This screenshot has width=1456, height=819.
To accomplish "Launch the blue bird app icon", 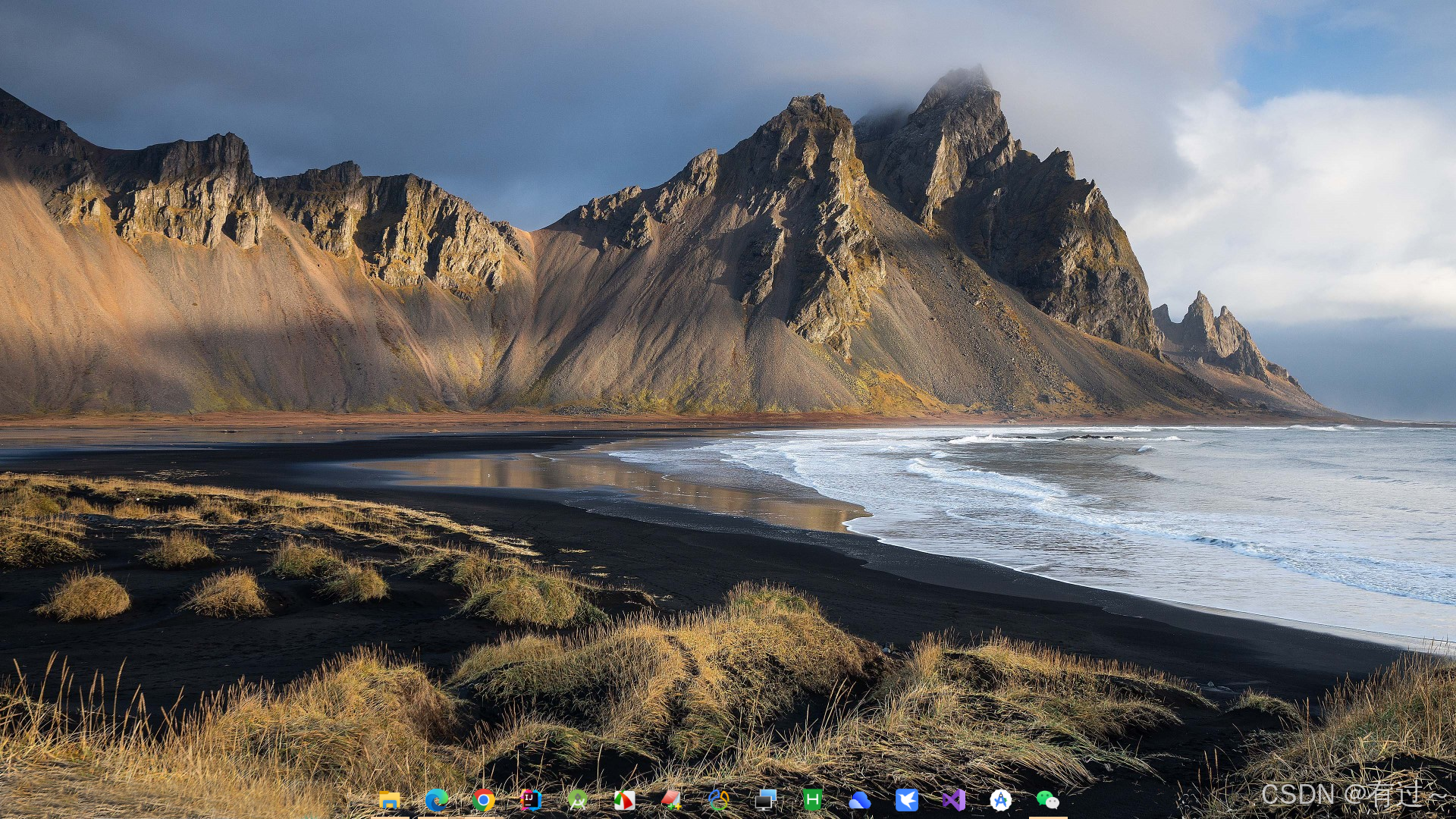I will [906, 800].
